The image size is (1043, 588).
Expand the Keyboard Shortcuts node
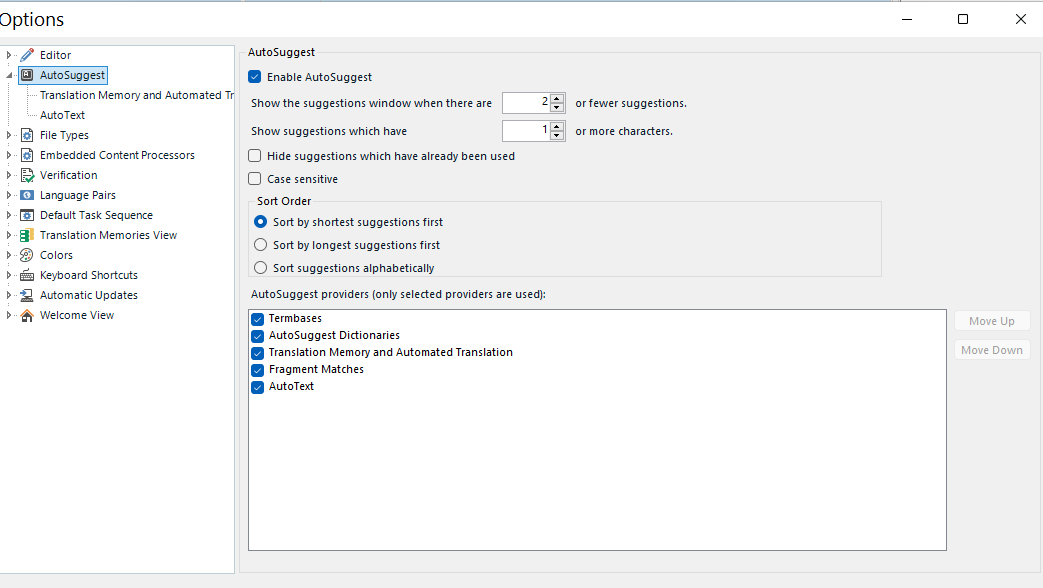[9, 275]
